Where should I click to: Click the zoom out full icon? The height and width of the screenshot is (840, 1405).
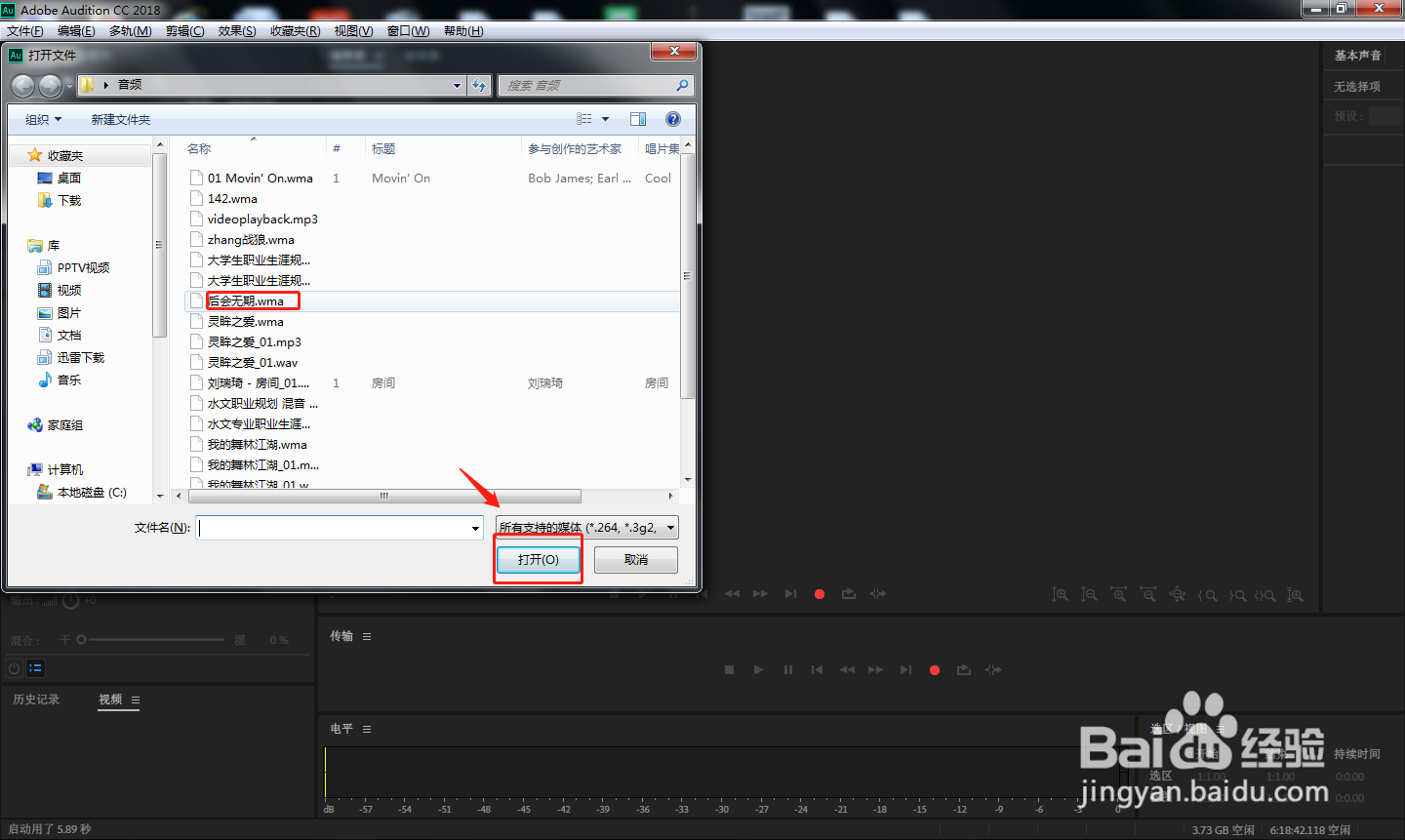[1178, 594]
